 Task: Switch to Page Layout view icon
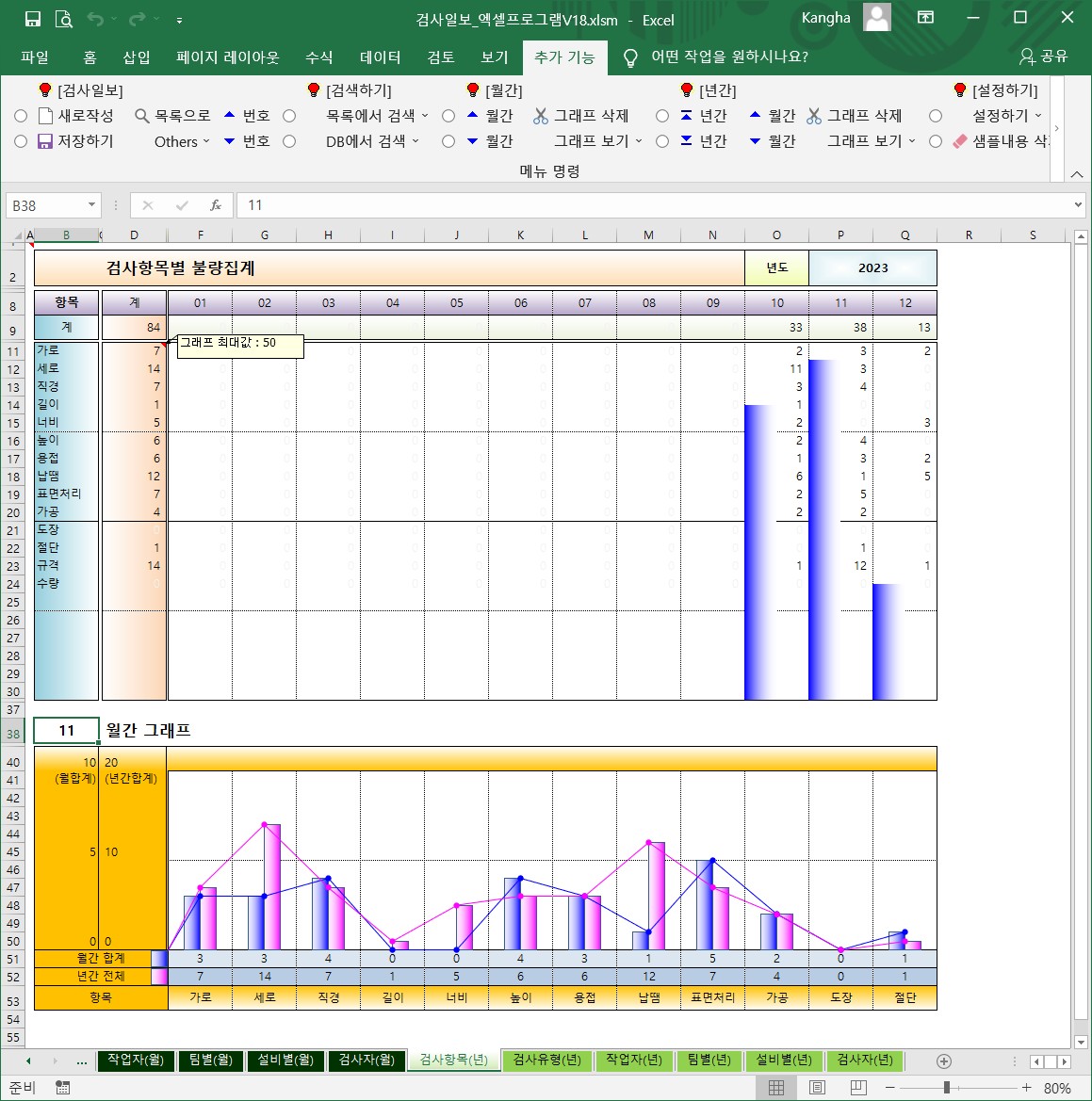(818, 1088)
